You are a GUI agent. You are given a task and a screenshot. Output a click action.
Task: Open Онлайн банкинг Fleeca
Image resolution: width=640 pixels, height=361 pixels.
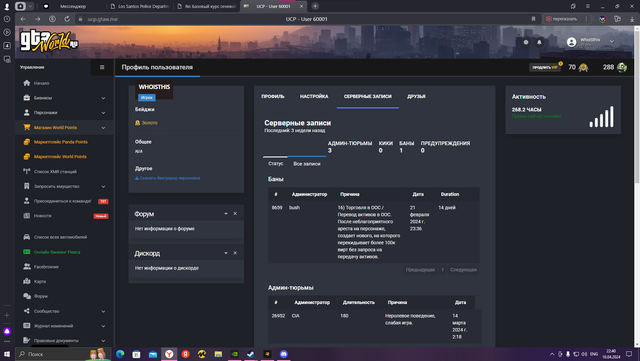pyautogui.click(x=57, y=252)
